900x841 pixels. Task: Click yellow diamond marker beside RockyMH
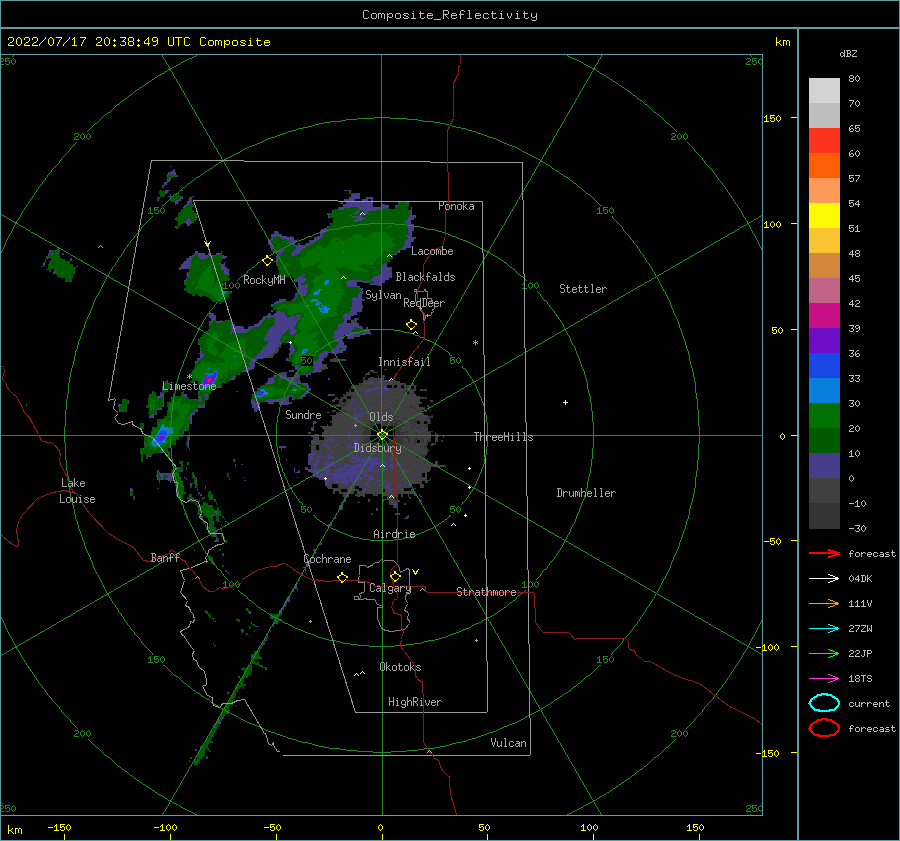tap(267, 261)
